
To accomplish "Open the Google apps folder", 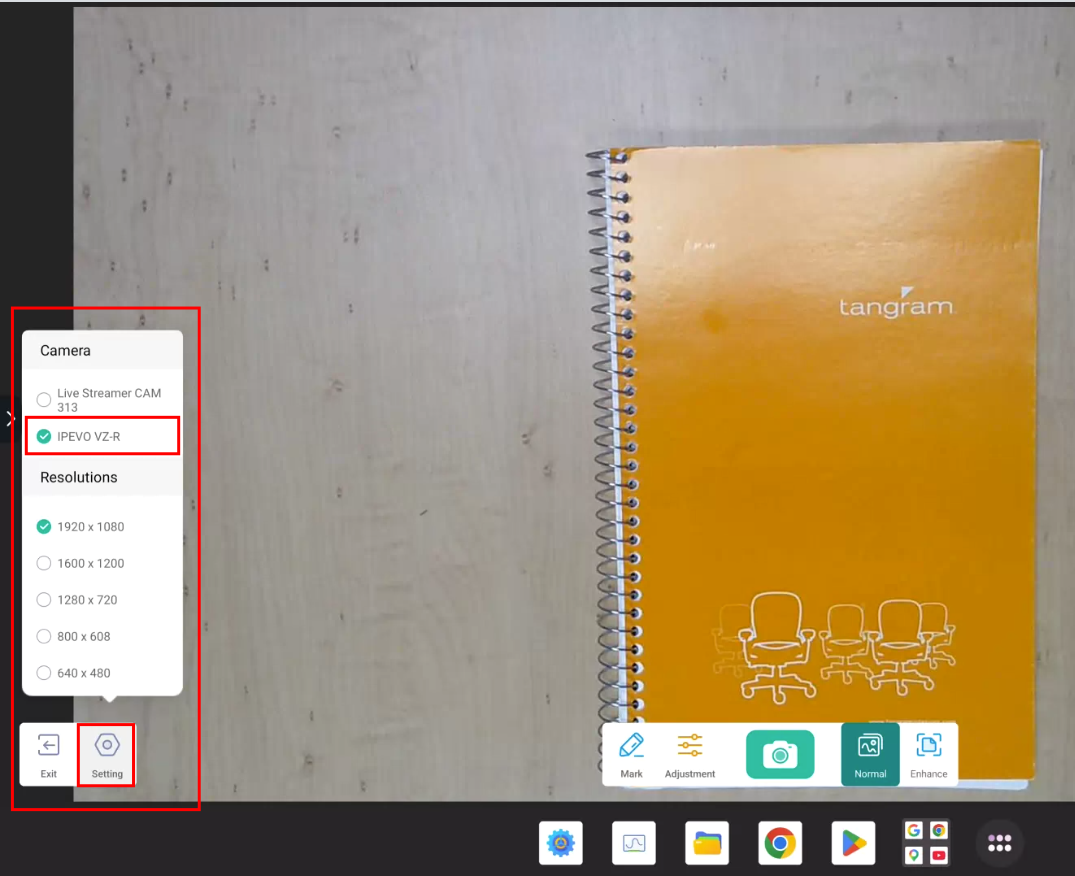I will coord(926,842).
